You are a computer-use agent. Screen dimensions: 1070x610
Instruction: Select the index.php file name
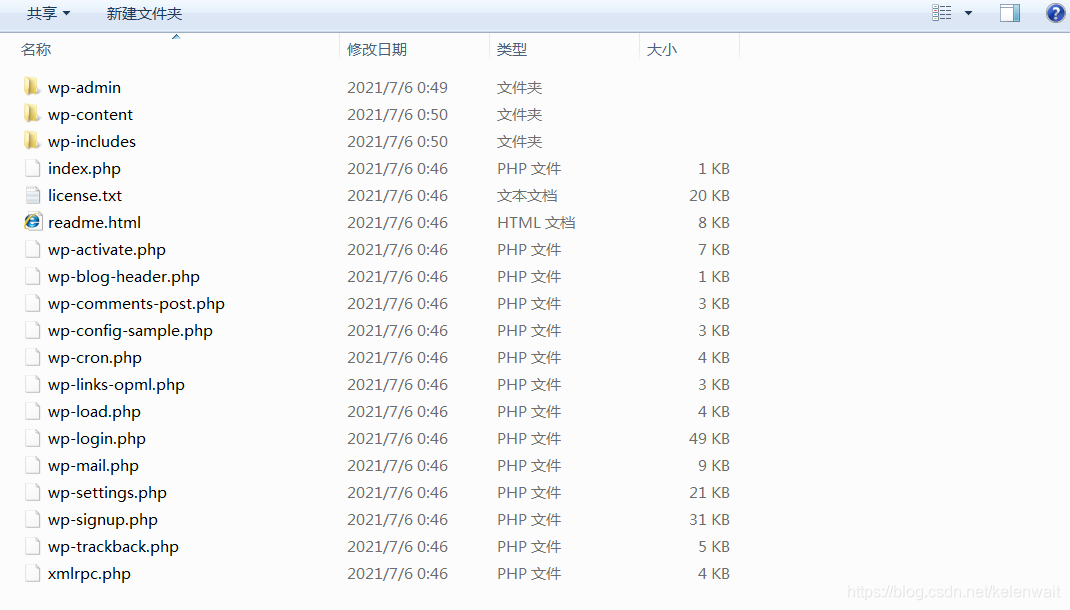[84, 169]
